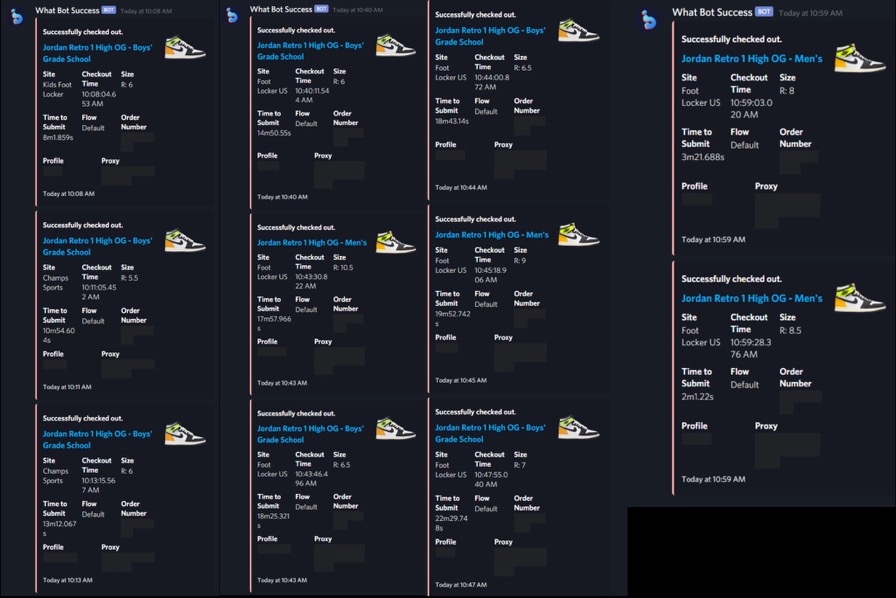Click the BOT badge in the 10:59 AM message header
The height and width of the screenshot is (598, 896).
point(764,11)
